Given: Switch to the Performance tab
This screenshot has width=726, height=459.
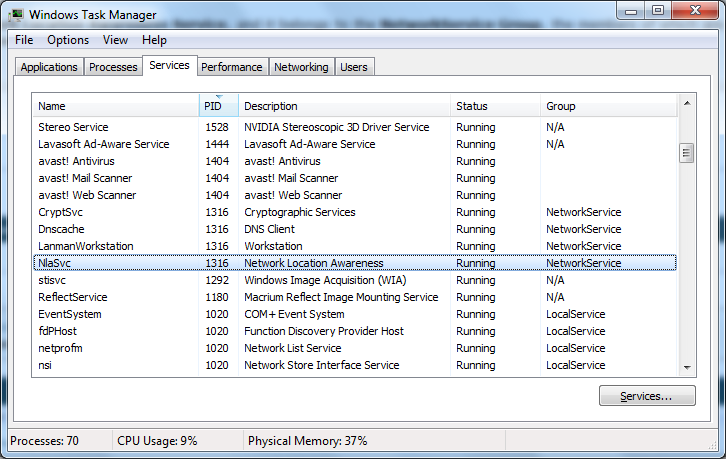Looking at the screenshot, I should tap(232, 67).
